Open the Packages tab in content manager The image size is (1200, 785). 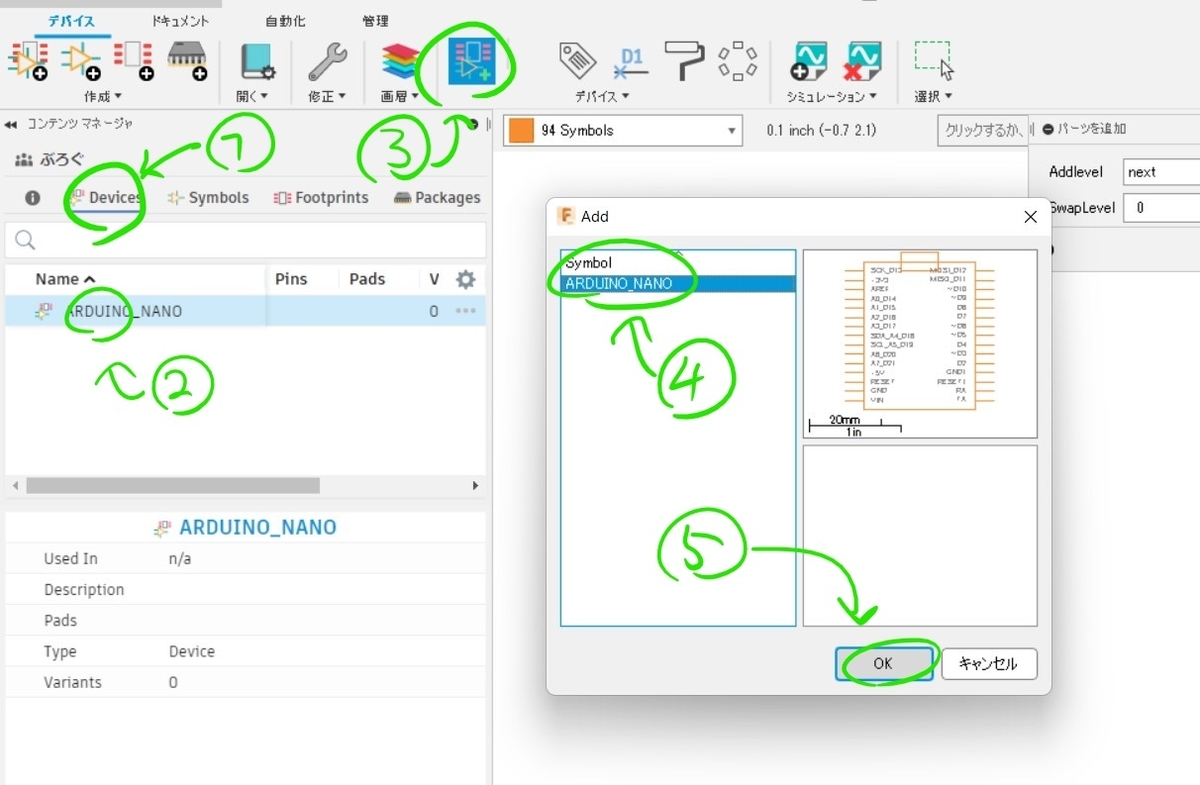(x=437, y=198)
